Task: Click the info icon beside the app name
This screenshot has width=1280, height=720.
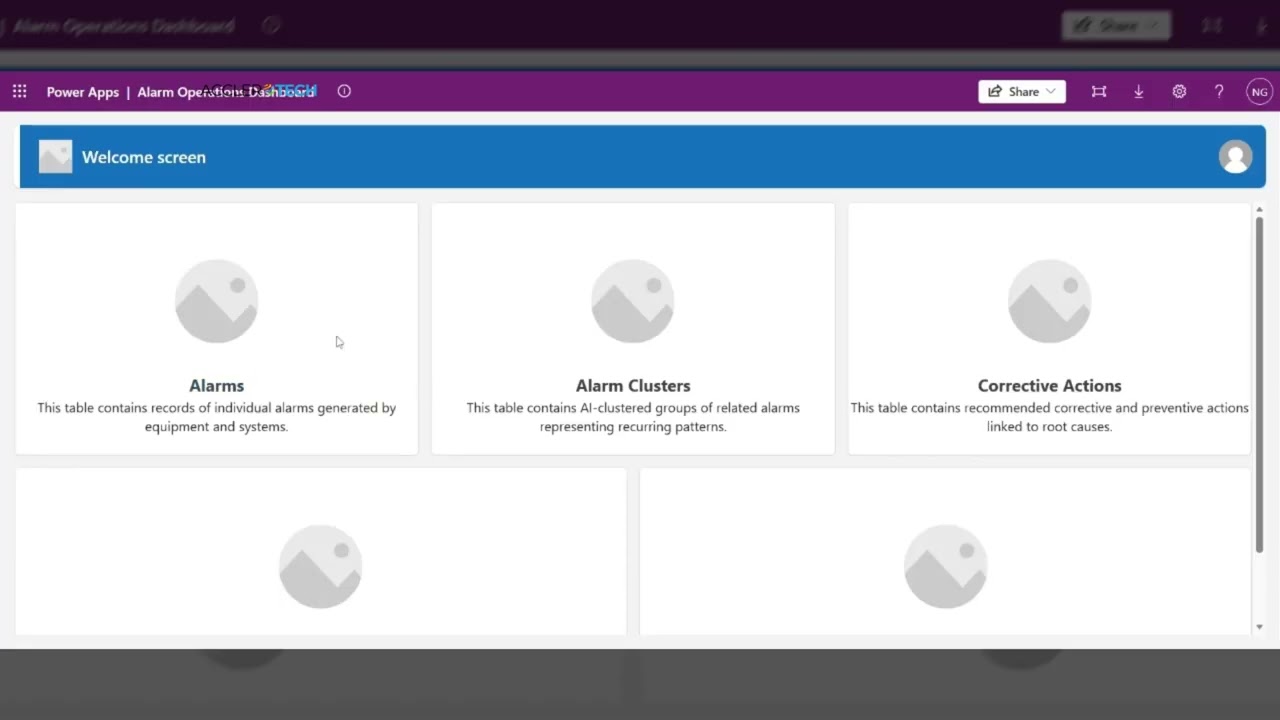Action: coord(344,91)
